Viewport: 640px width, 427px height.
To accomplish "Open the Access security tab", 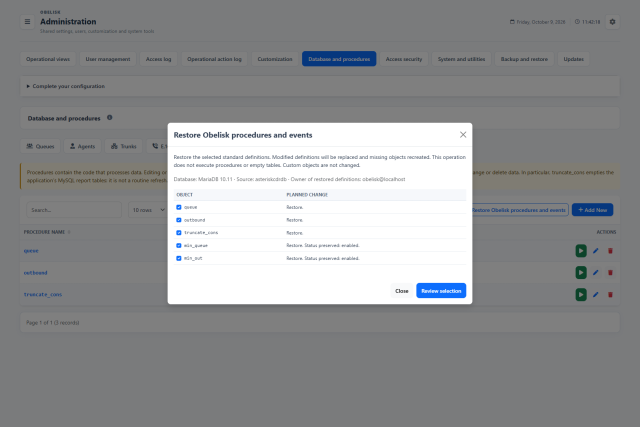I will coord(404,59).
